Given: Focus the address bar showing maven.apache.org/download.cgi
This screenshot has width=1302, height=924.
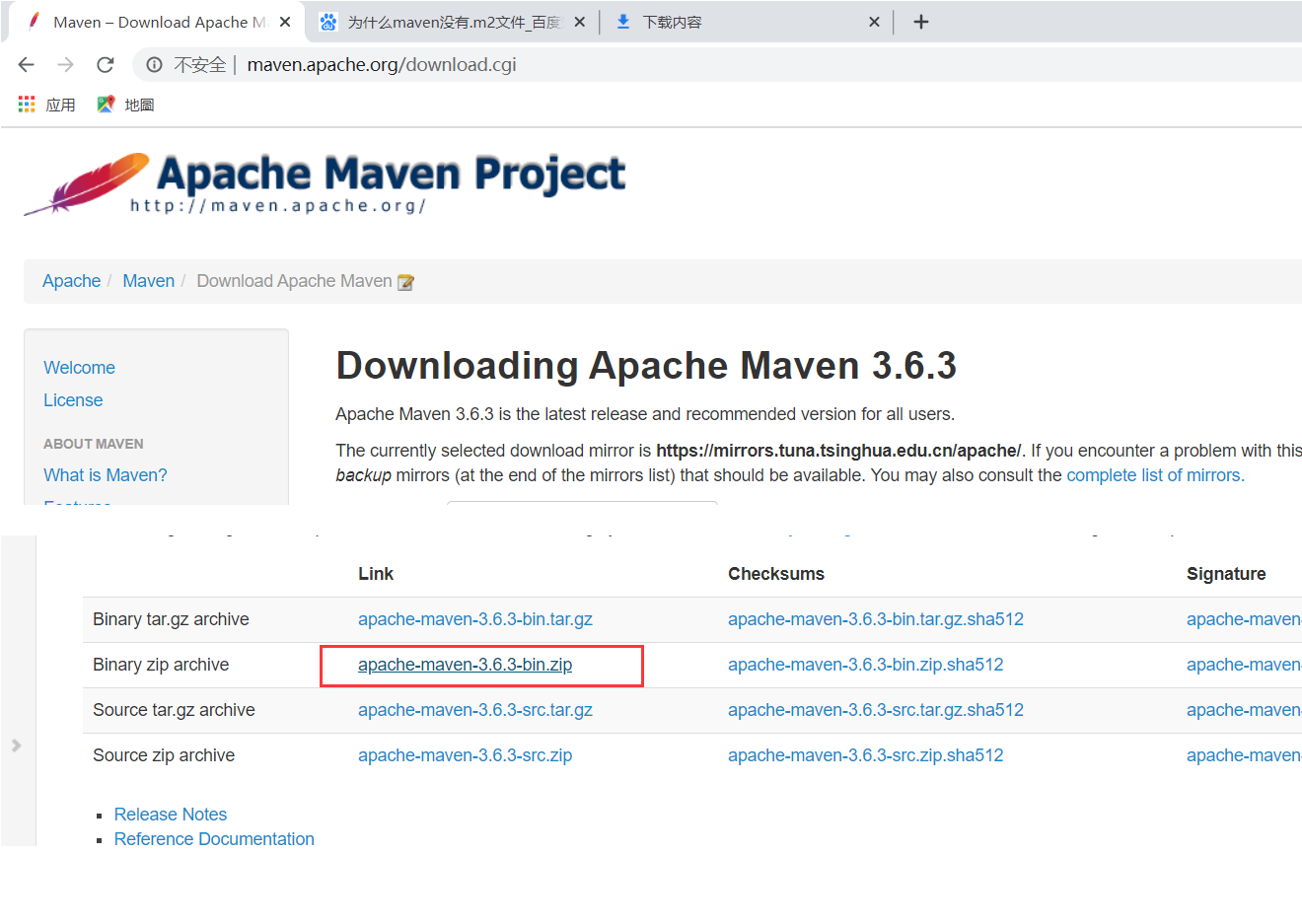Looking at the screenshot, I should coord(382,65).
